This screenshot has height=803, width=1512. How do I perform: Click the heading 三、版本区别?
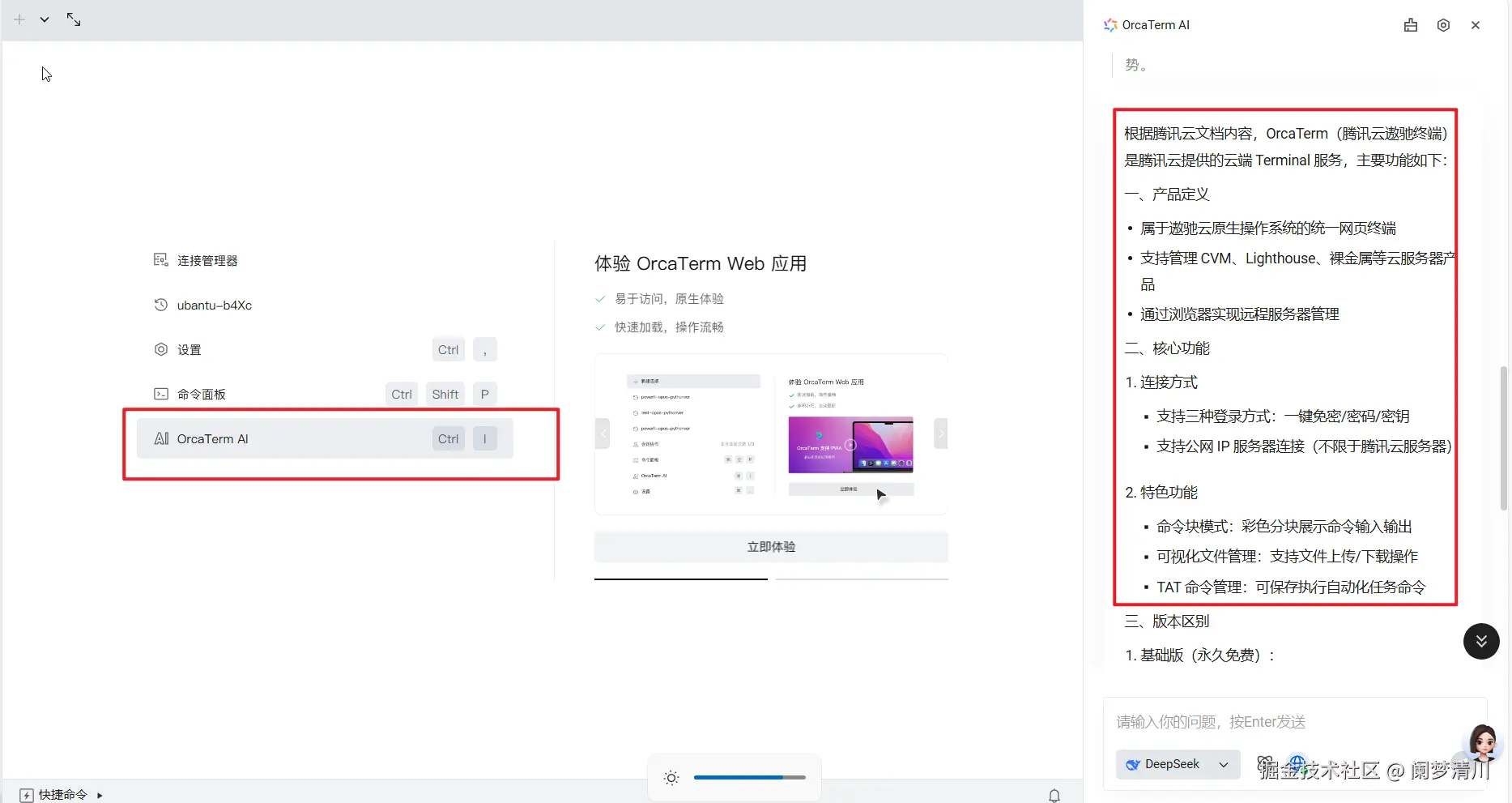point(1167,621)
